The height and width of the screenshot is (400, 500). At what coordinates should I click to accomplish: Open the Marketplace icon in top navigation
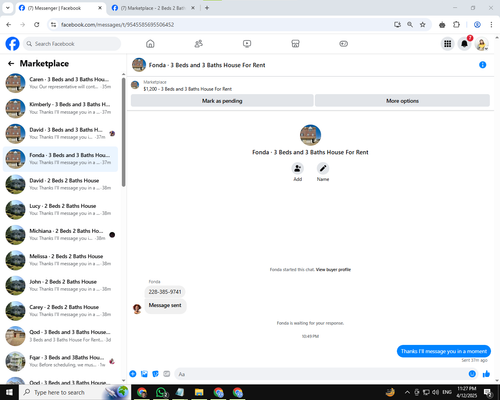point(295,44)
